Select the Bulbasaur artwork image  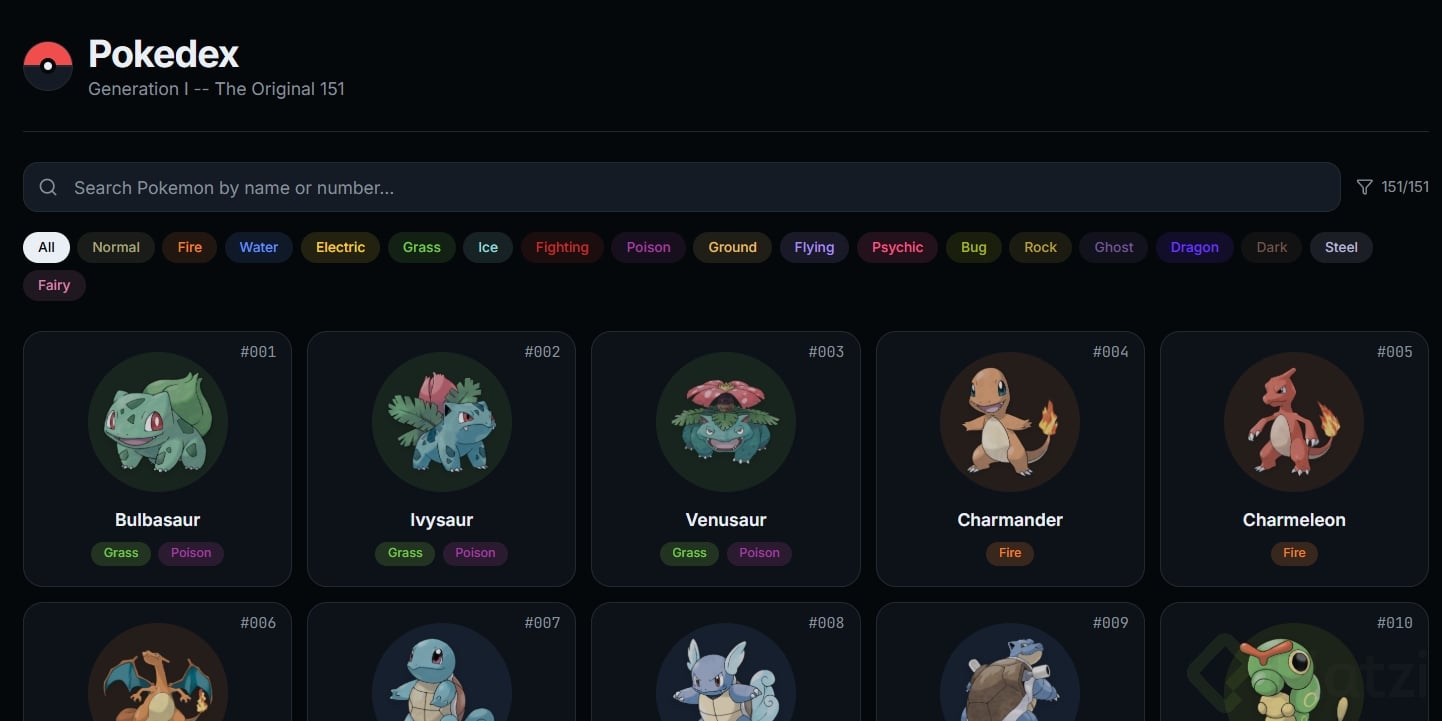point(158,422)
